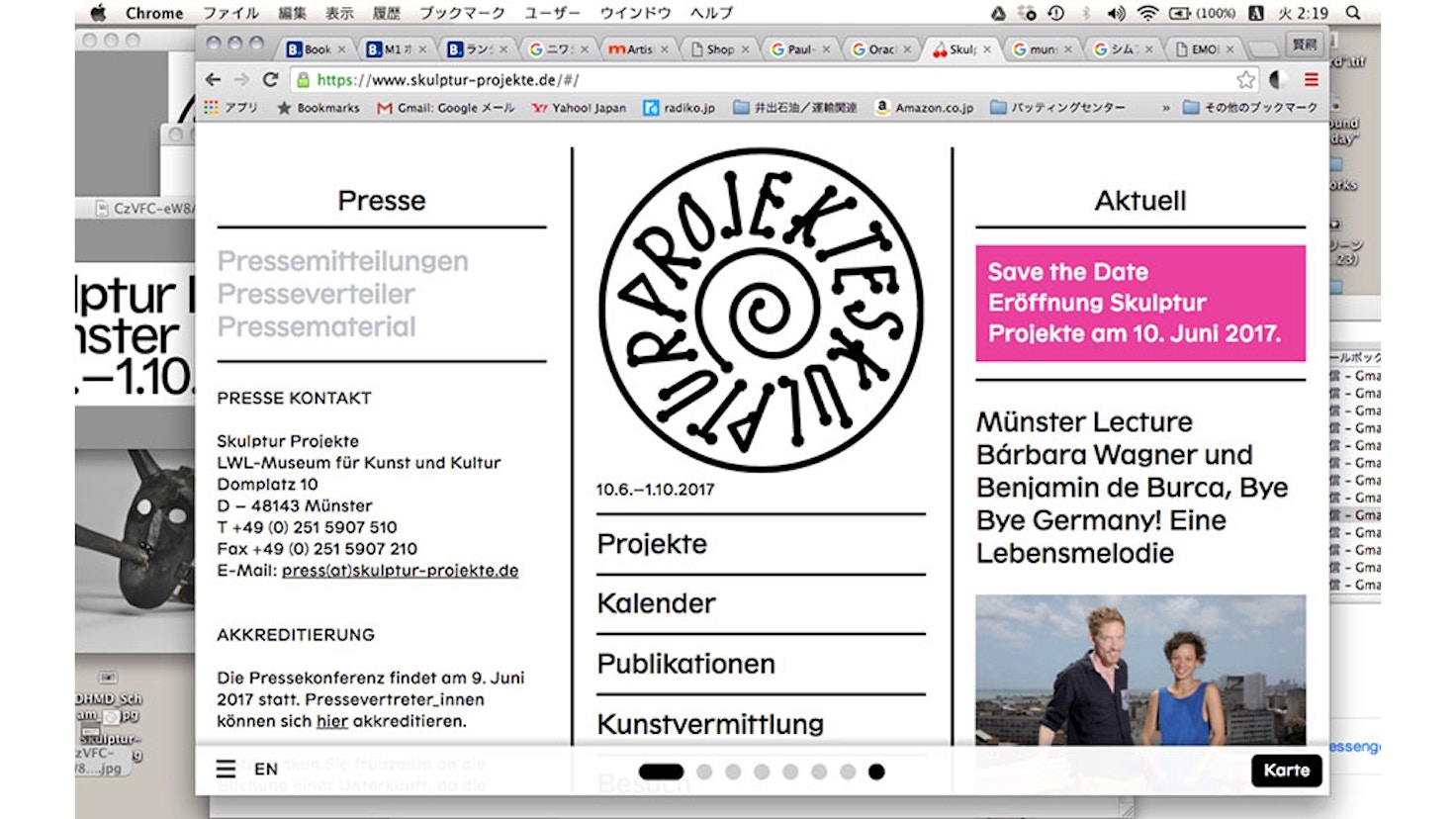This screenshot has height=819, width=1456.
Task: Click the browser back arrow
Action: click(213, 79)
